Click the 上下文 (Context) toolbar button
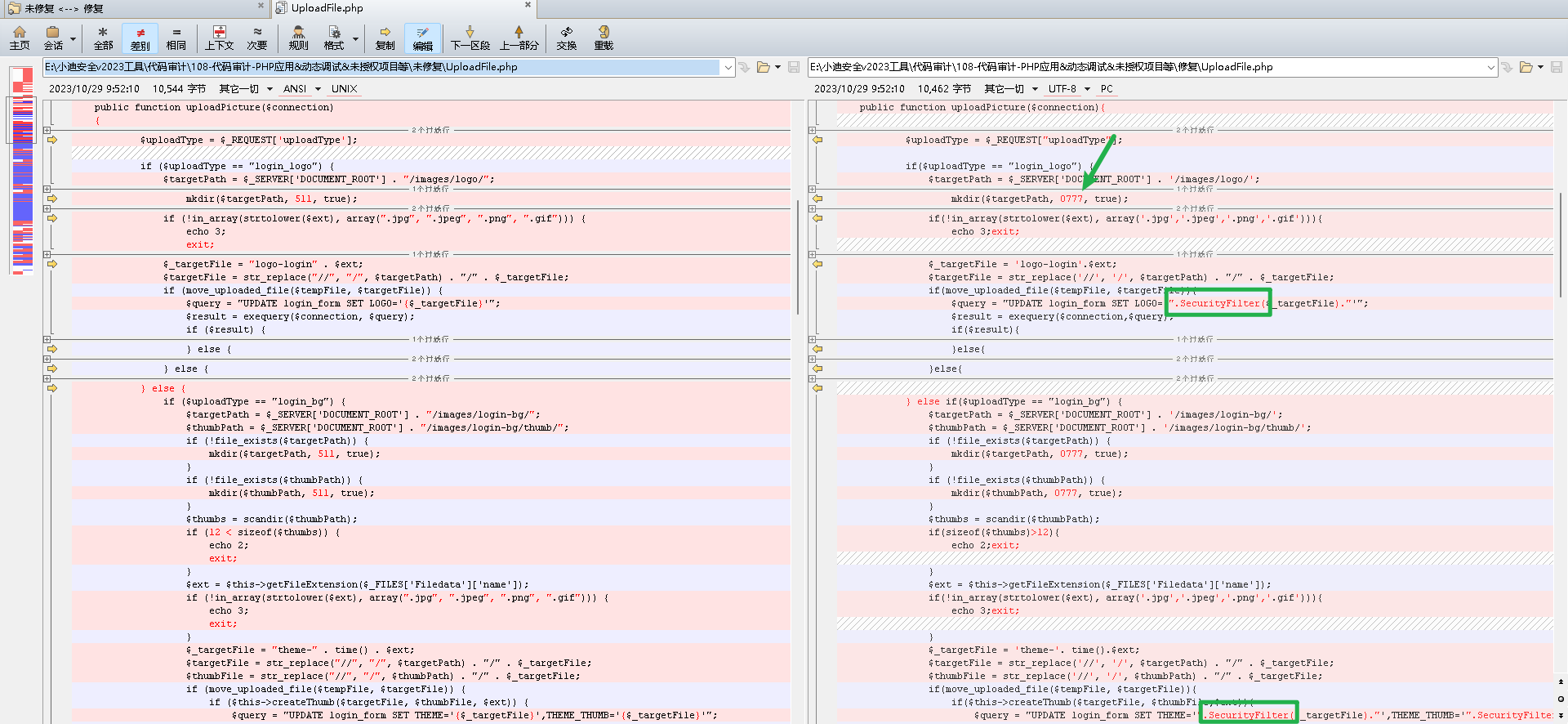The width and height of the screenshot is (1568, 724). (219, 38)
